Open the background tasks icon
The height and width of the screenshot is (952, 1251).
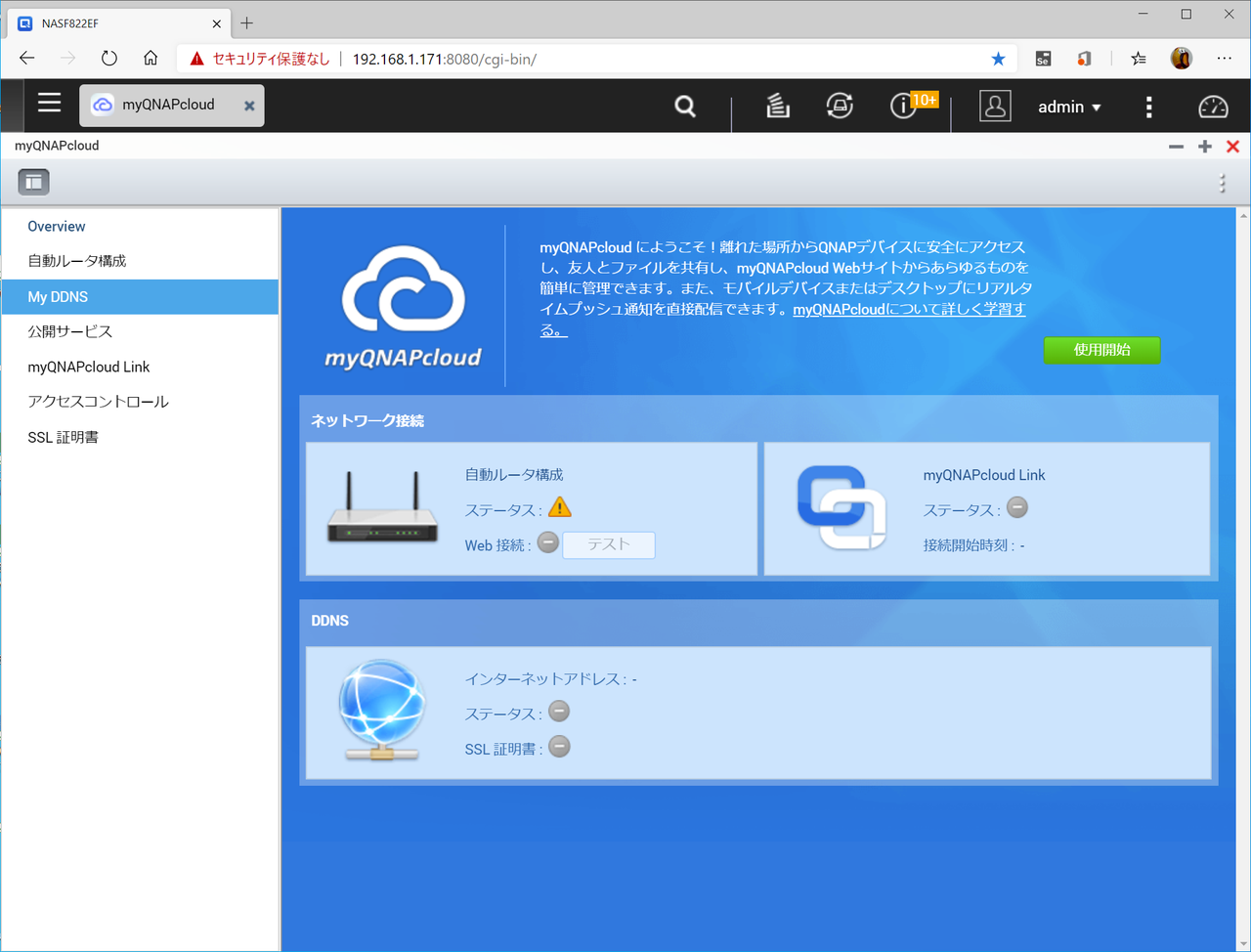point(778,106)
